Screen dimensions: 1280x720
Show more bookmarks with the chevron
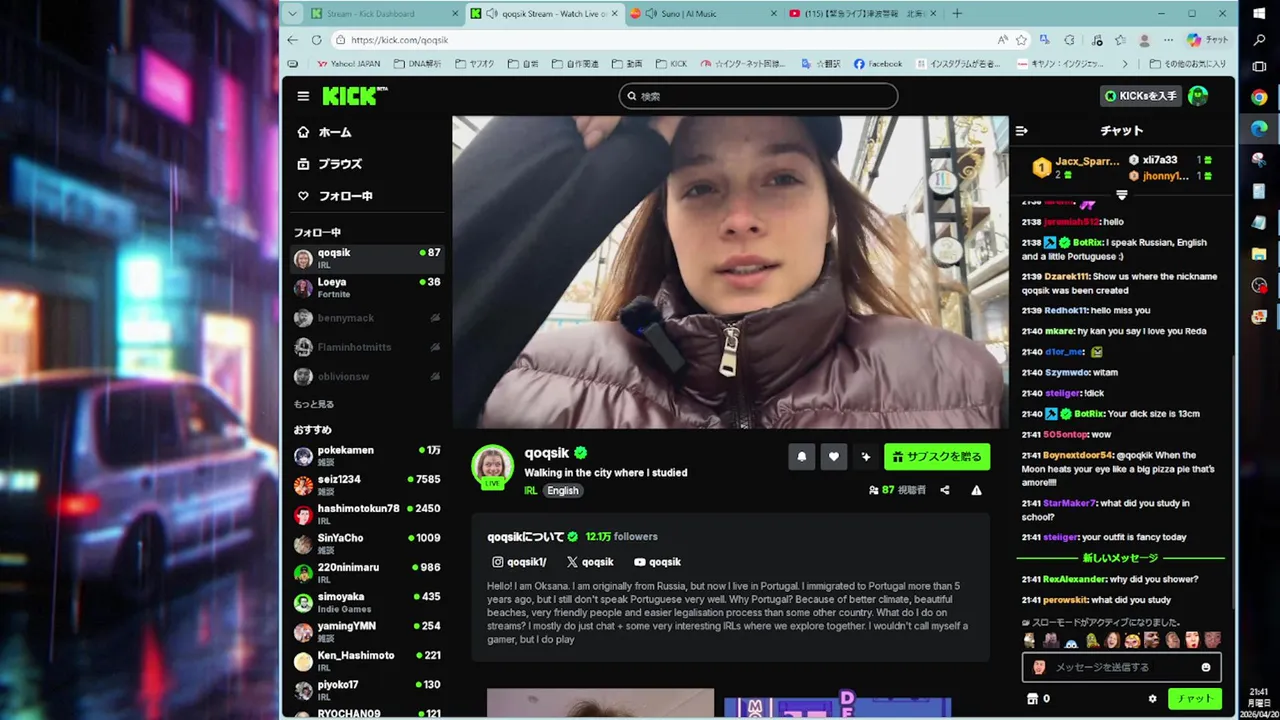pos(1125,64)
